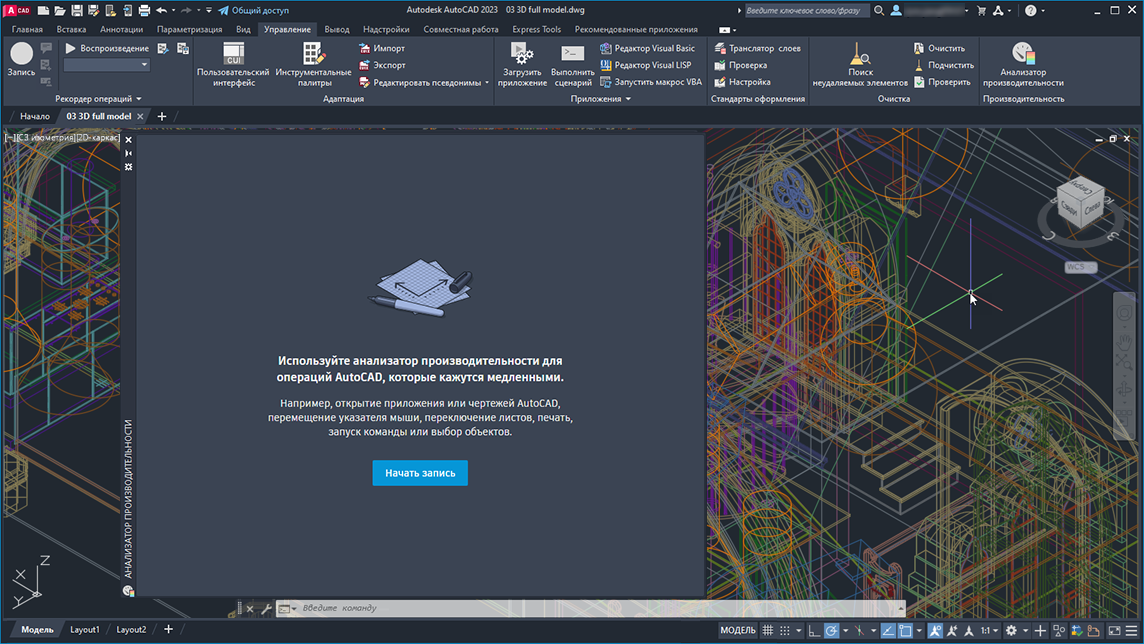Click Подчистить in the cleanup panel
This screenshot has height=644, width=1144.
[x=943, y=65]
